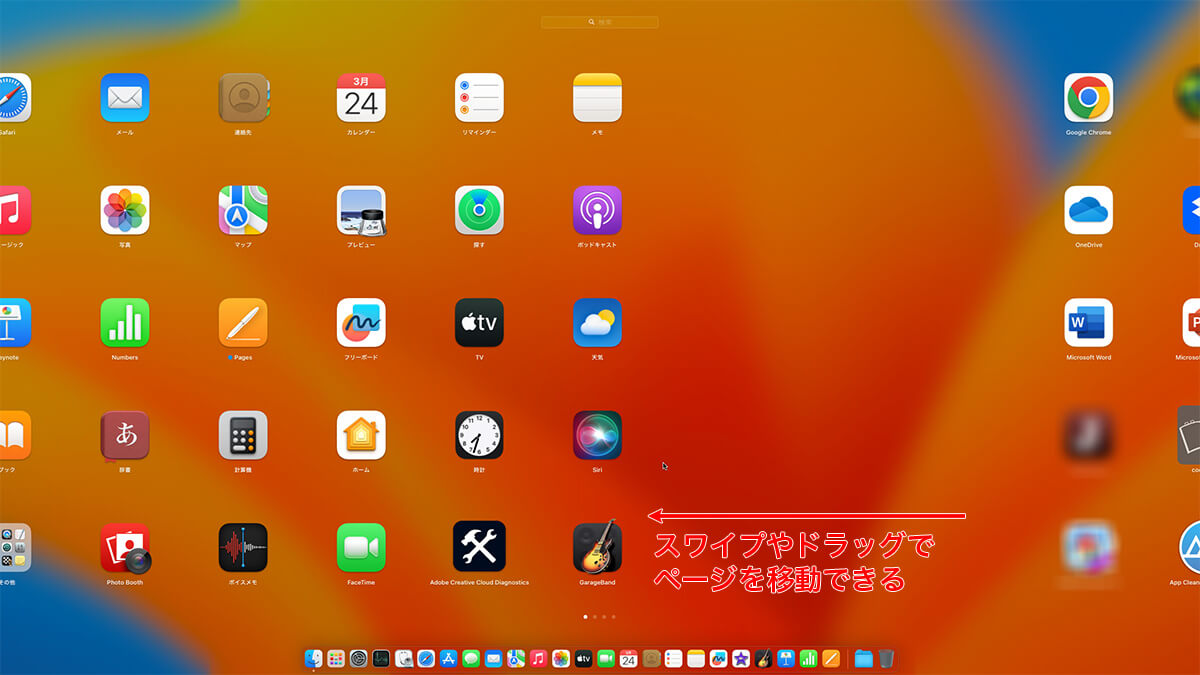Screen dimensions: 1200x675
Task: Click Mail icon in the Dock
Action: click(x=493, y=658)
